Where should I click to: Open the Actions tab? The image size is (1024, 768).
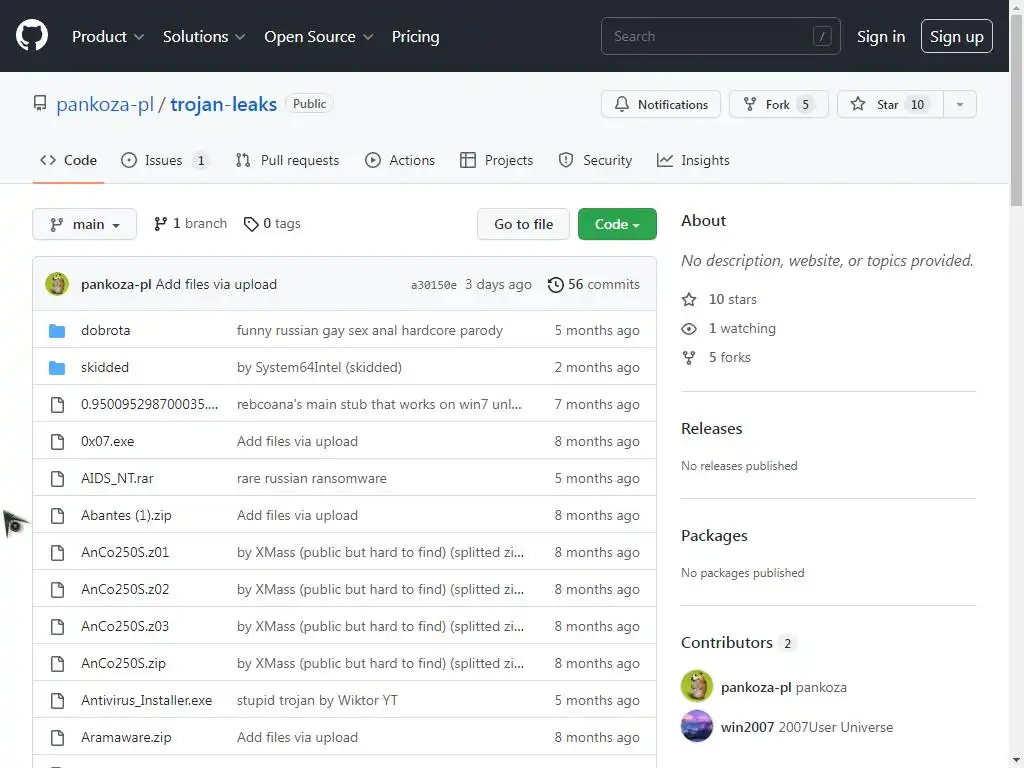click(400, 160)
